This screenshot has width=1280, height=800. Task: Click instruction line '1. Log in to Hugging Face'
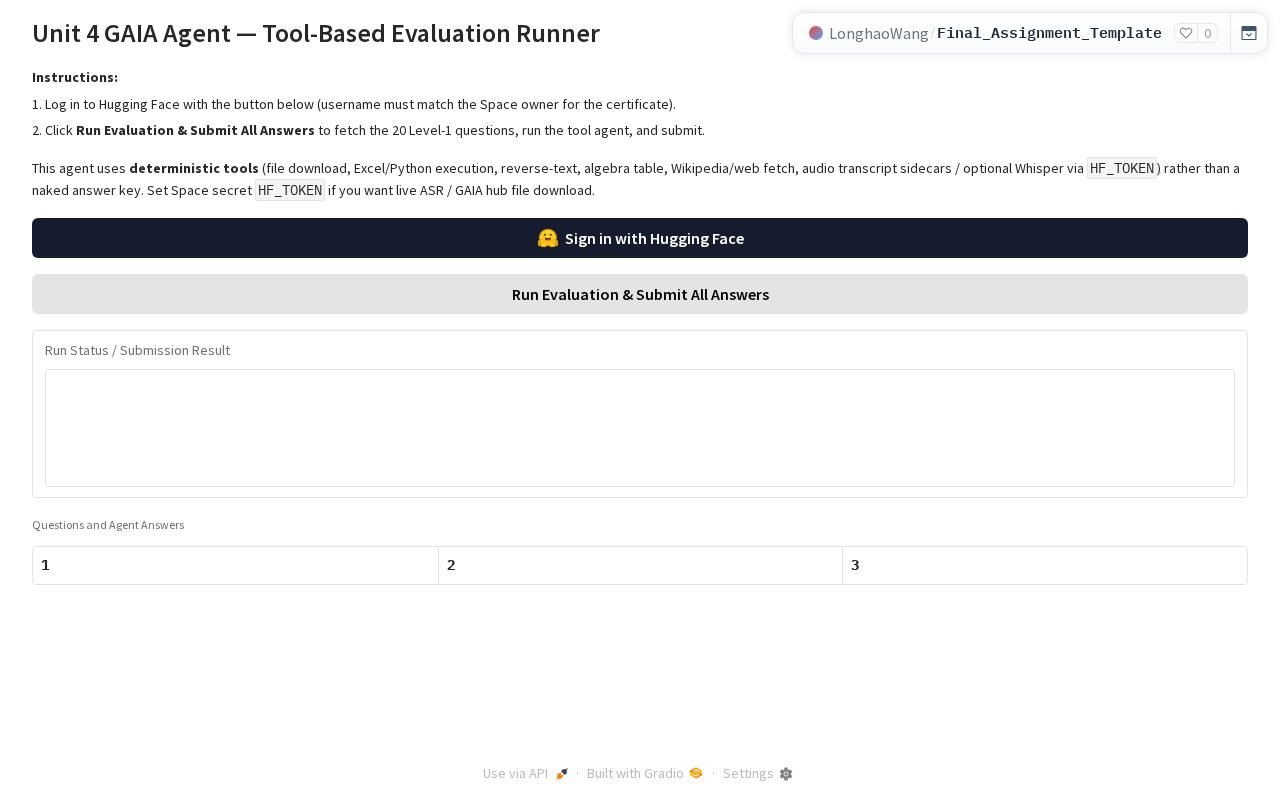pos(354,104)
